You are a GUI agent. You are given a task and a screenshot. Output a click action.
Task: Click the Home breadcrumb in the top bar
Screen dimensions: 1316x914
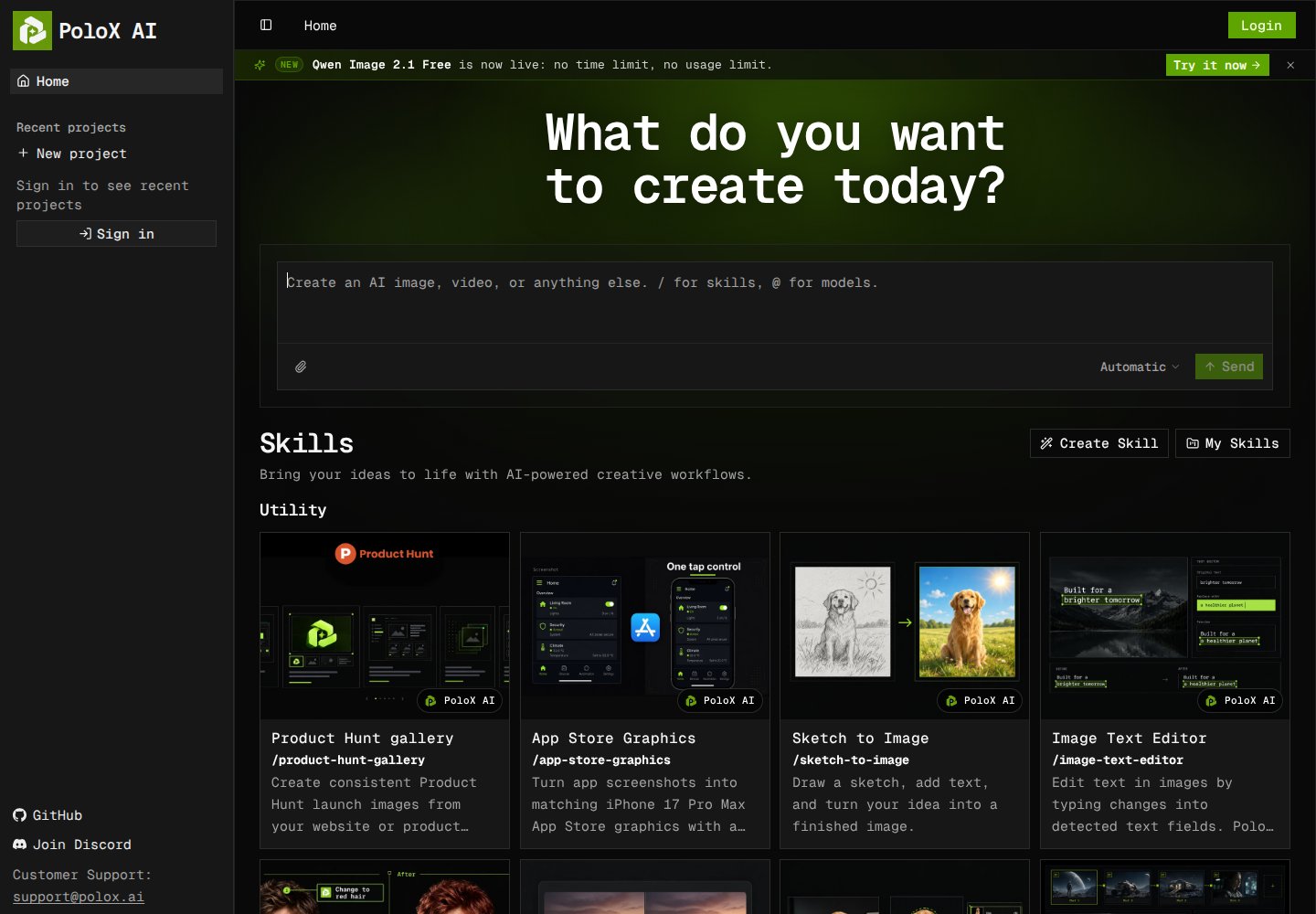320,26
